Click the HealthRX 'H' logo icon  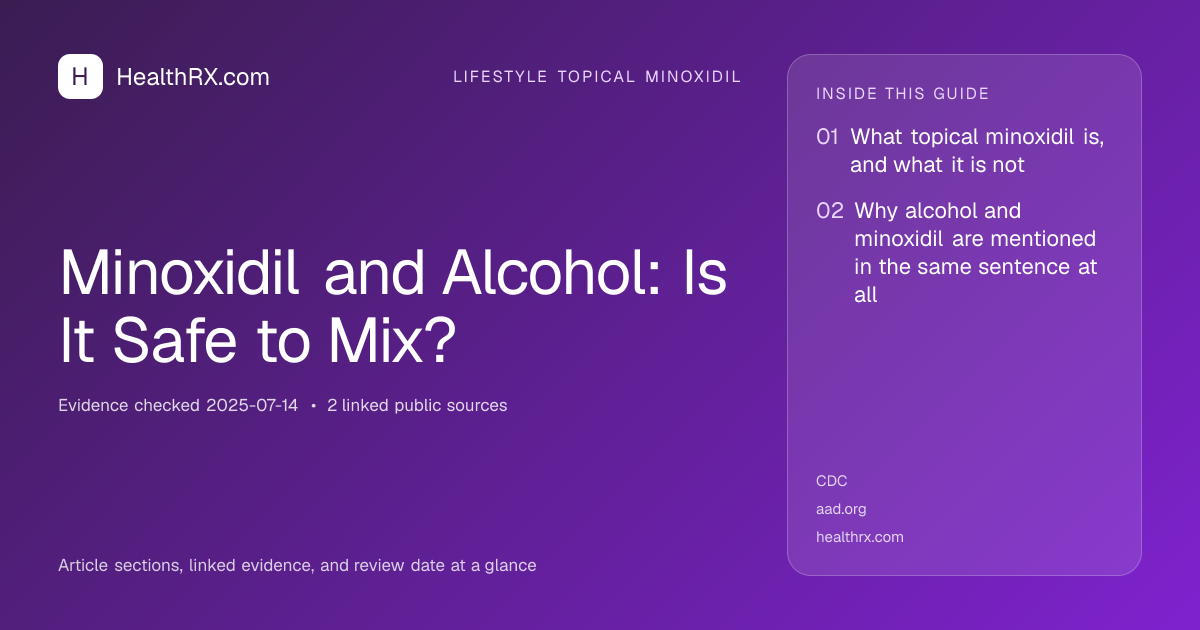point(80,76)
